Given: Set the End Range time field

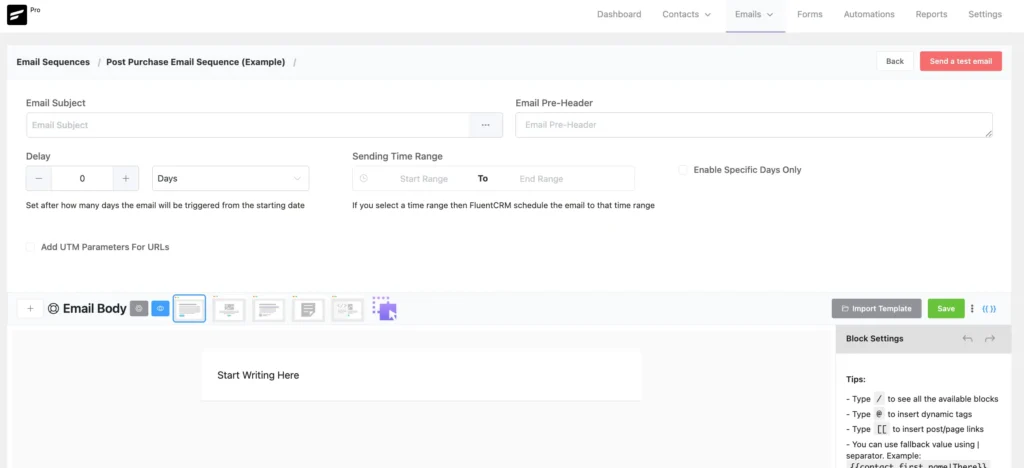Looking at the screenshot, I should [541, 179].
